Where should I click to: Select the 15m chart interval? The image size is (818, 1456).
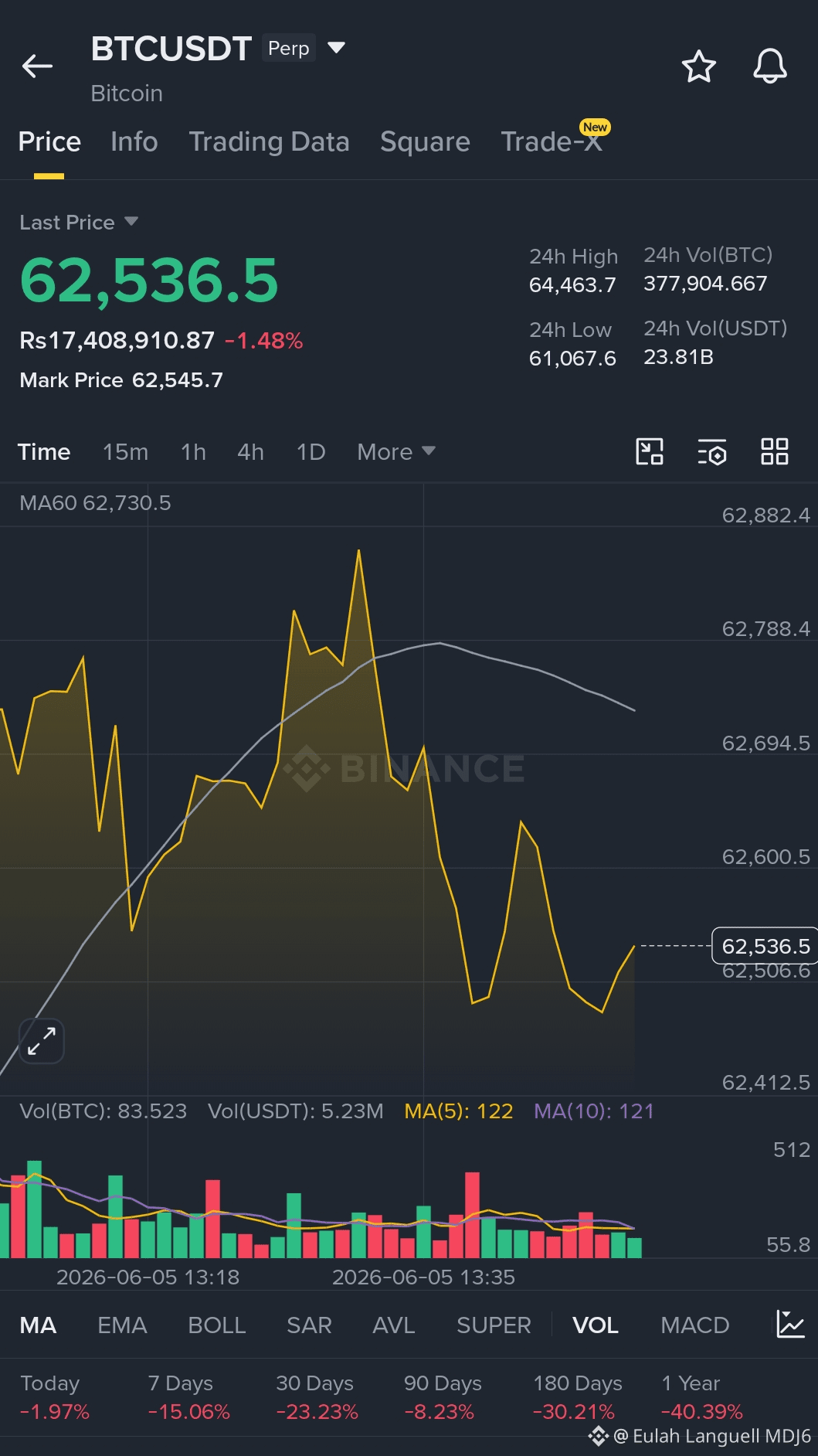(x=125, y=451)
